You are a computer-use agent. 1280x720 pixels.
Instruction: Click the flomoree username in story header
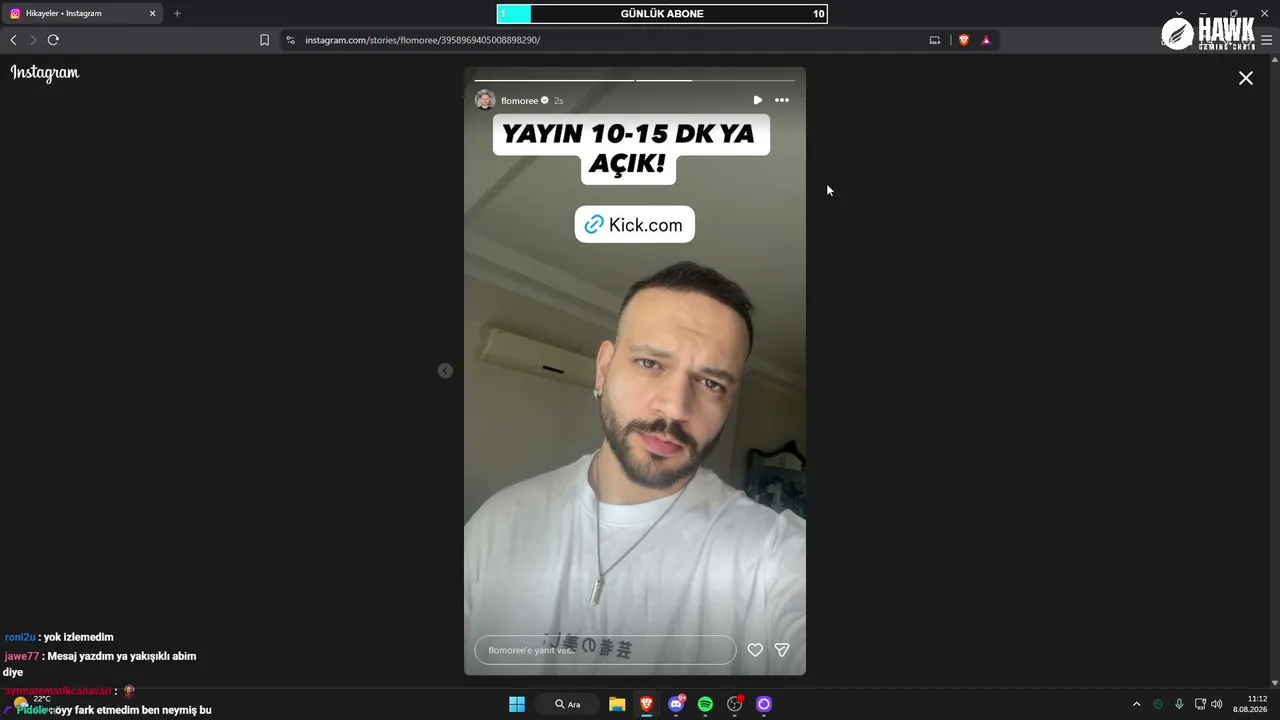point(519,101)
